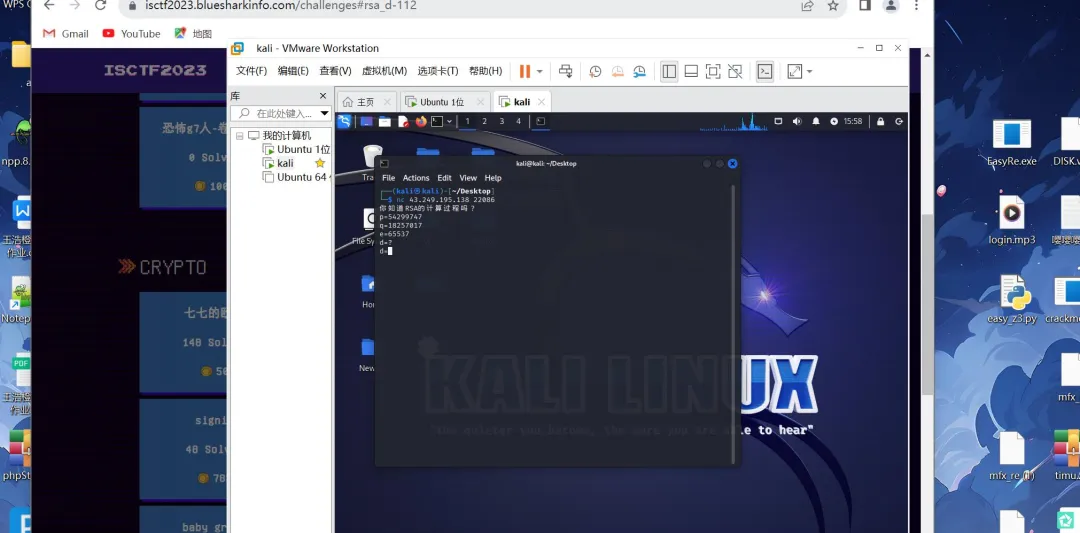Image resolution: width=1080 pixels, height=533 pixels.
Task: Close the Kali terminal with blue X button
Action: pyautogui.click(x=732, y=163)
